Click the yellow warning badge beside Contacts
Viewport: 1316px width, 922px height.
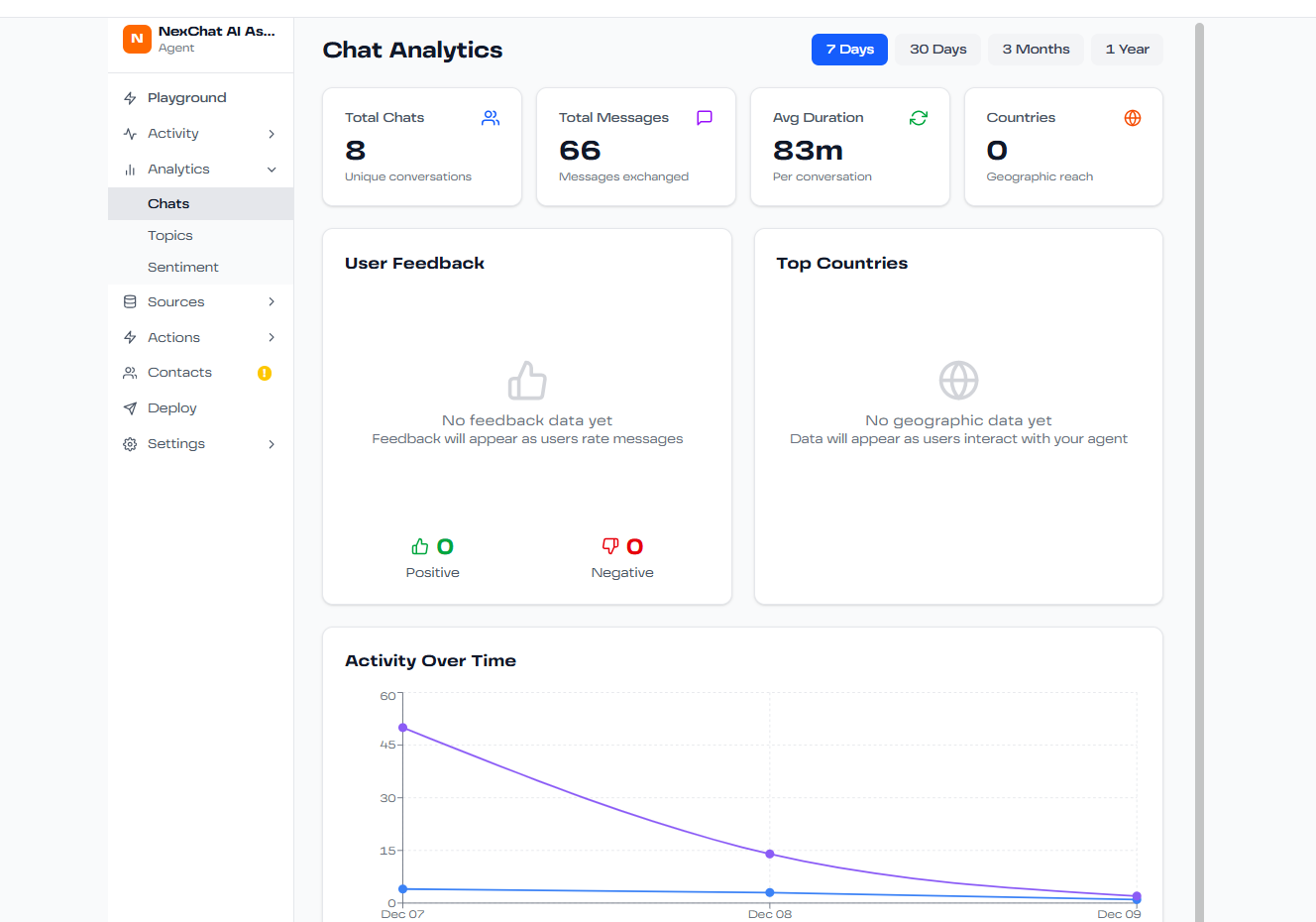[x=265, y=373]
